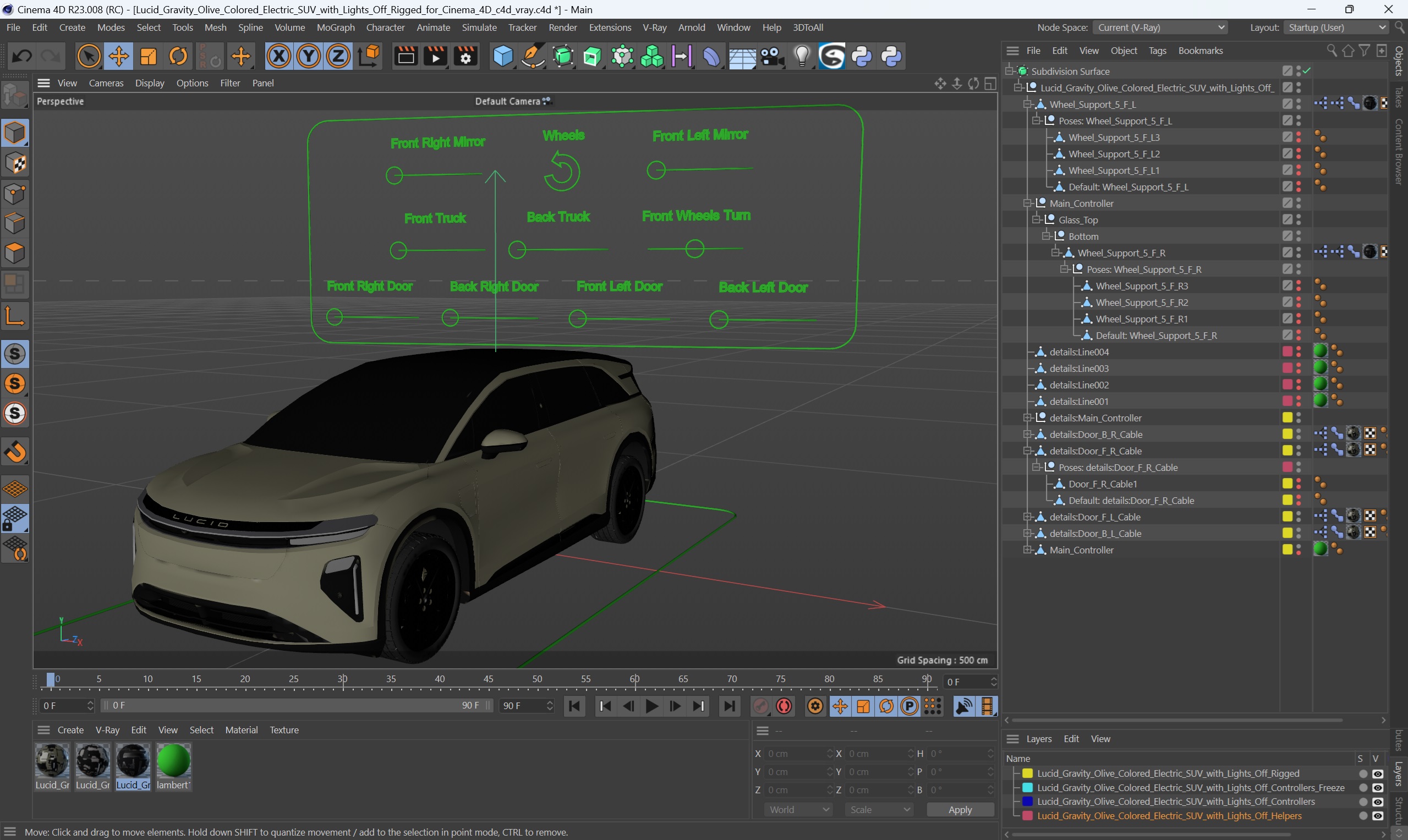Image resolution: width=1408 pixels, height=840 pixels.
Task: Select Polygons mode in left palette
Action: (15, 253)
